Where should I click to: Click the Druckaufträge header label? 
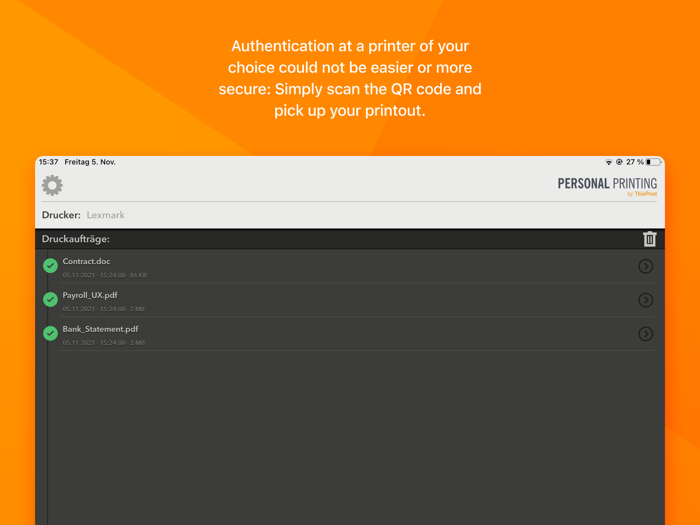pyautogui.click(x=75, y=239)
